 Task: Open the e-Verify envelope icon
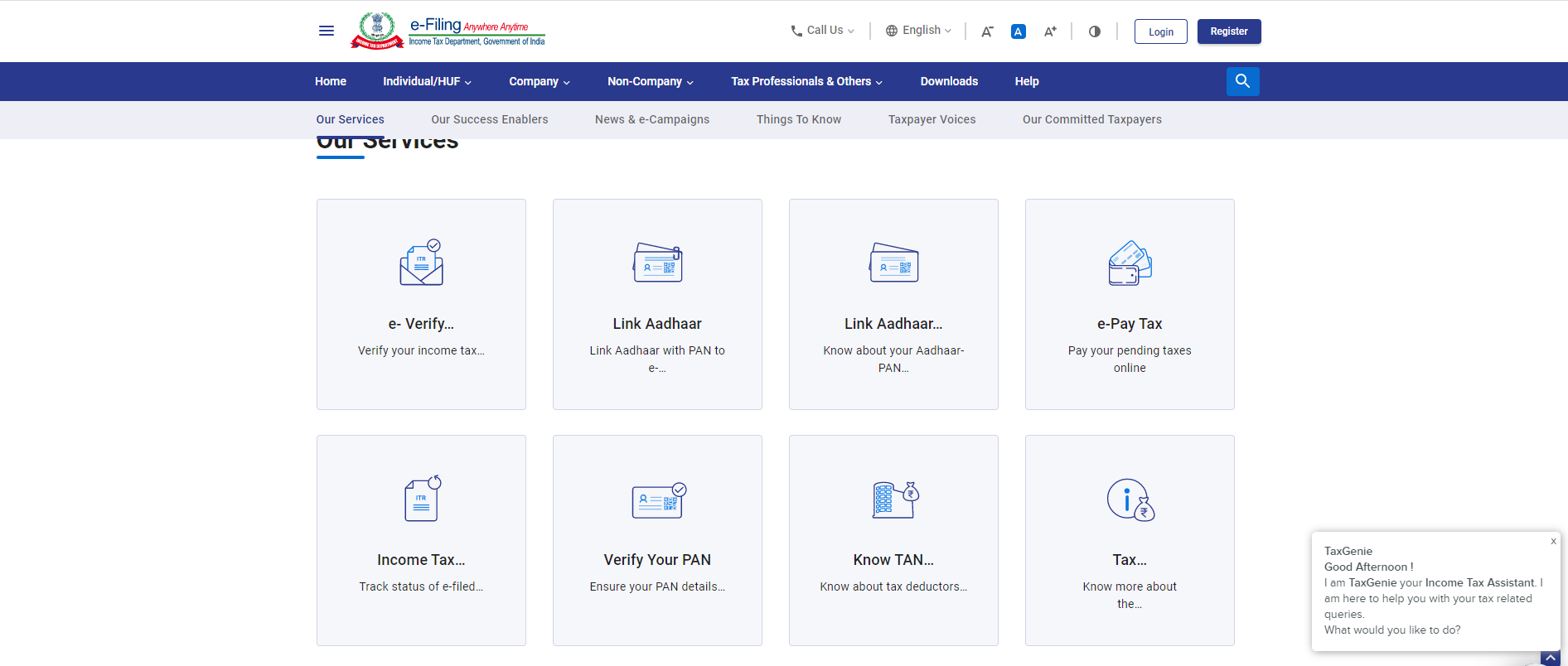(421, 263)
